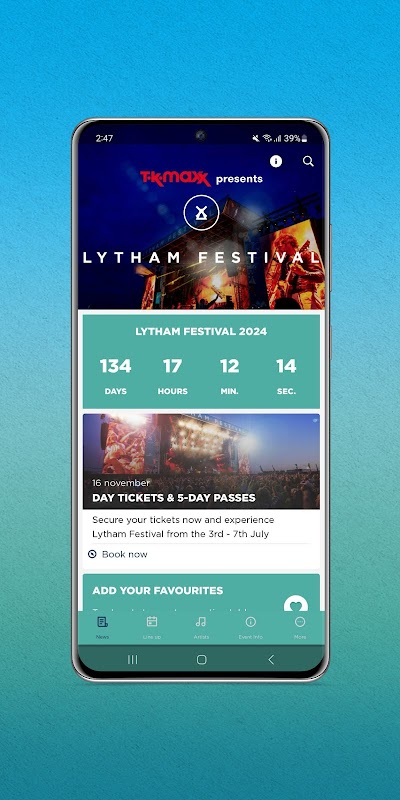Open search with the magnifier icon
400x800 pixels.
pos(308,161)
